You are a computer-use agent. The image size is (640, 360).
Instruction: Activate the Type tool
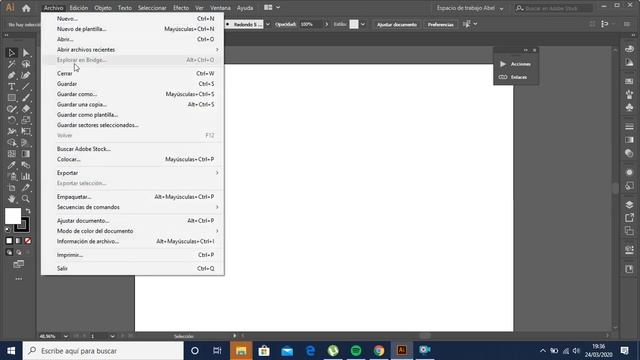point(11,87)
